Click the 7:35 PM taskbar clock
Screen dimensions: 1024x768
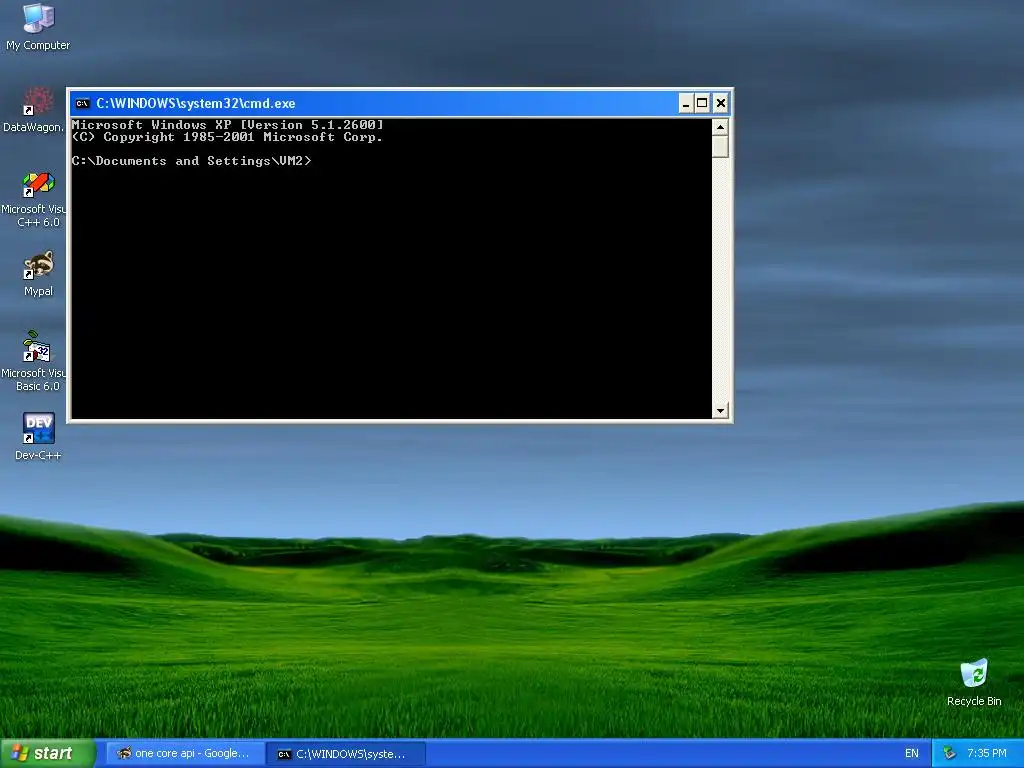pos(987,753)
